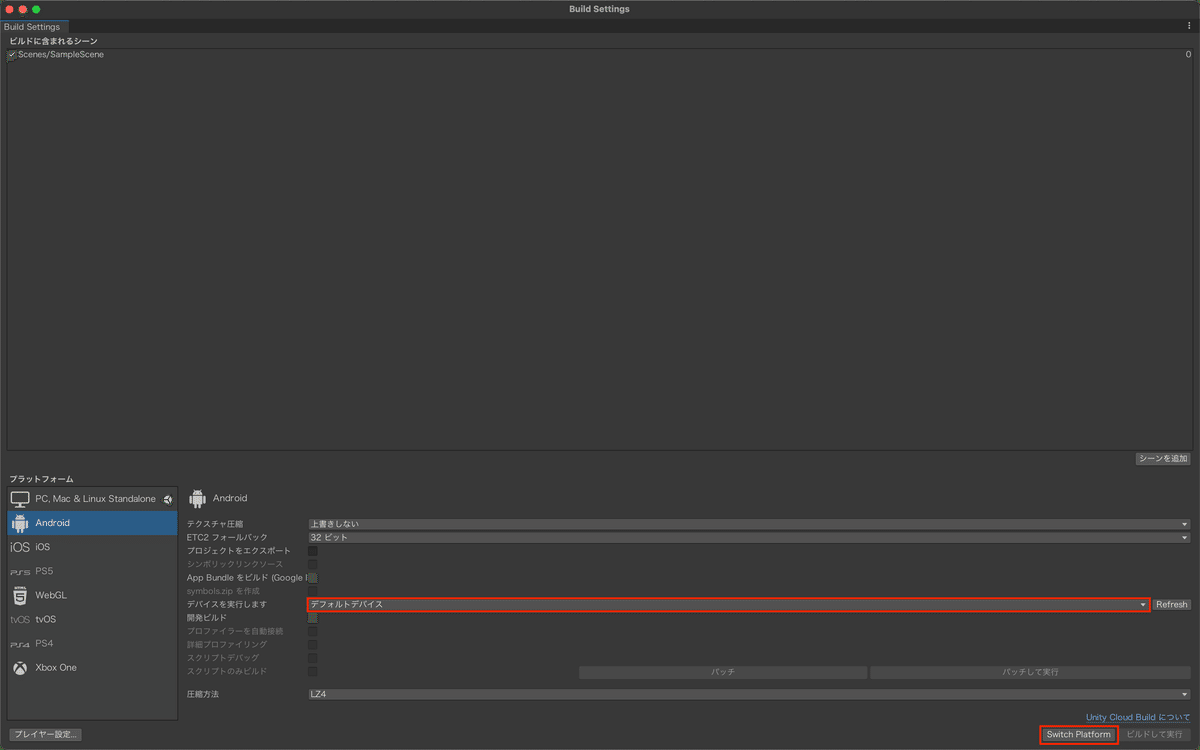Select the WebGL HTML5 shield icon
1200x750 pixels.
click(20, 595)
